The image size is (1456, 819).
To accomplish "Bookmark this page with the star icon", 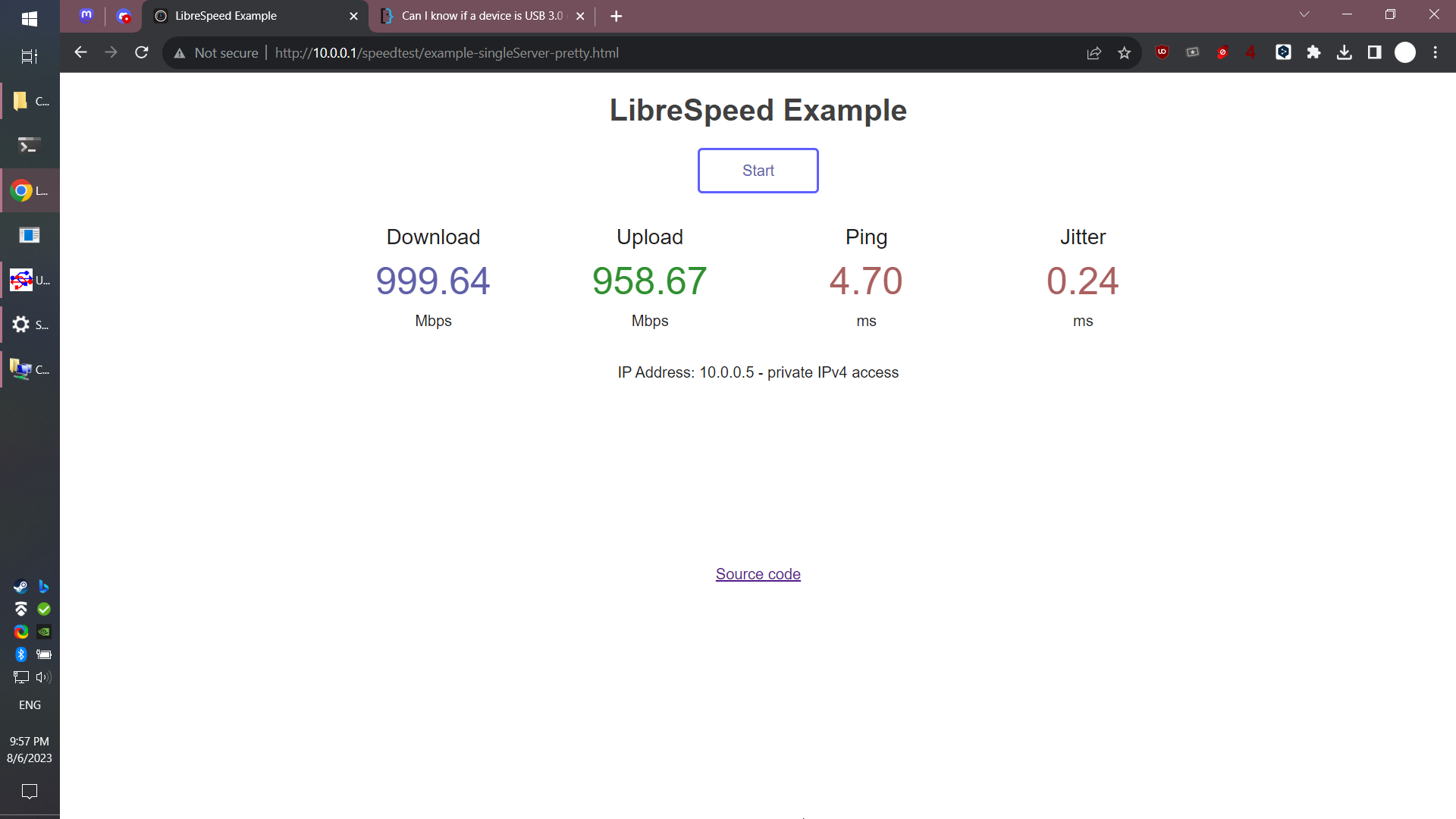I will (1124, 53).
